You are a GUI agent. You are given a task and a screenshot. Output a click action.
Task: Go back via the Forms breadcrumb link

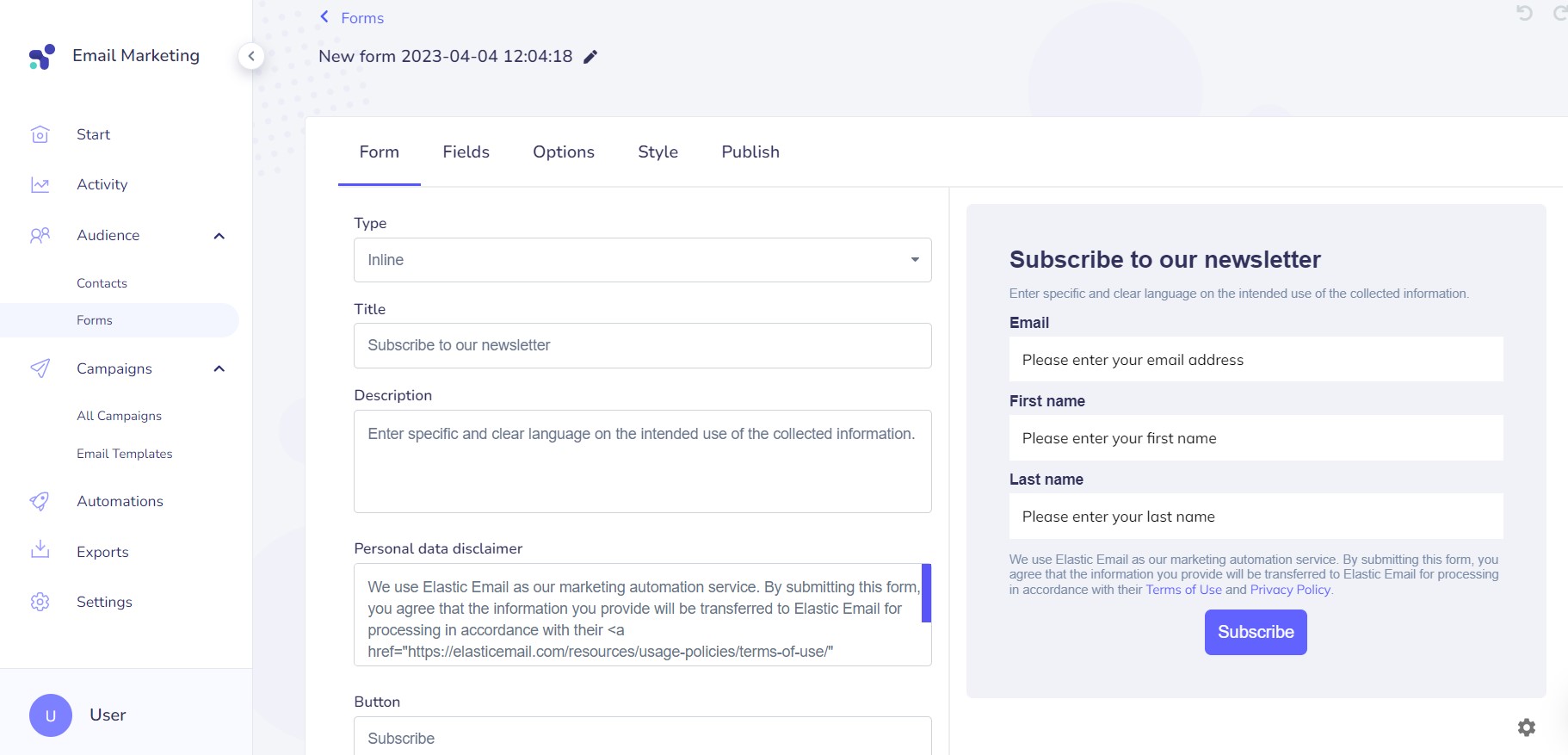362,18
